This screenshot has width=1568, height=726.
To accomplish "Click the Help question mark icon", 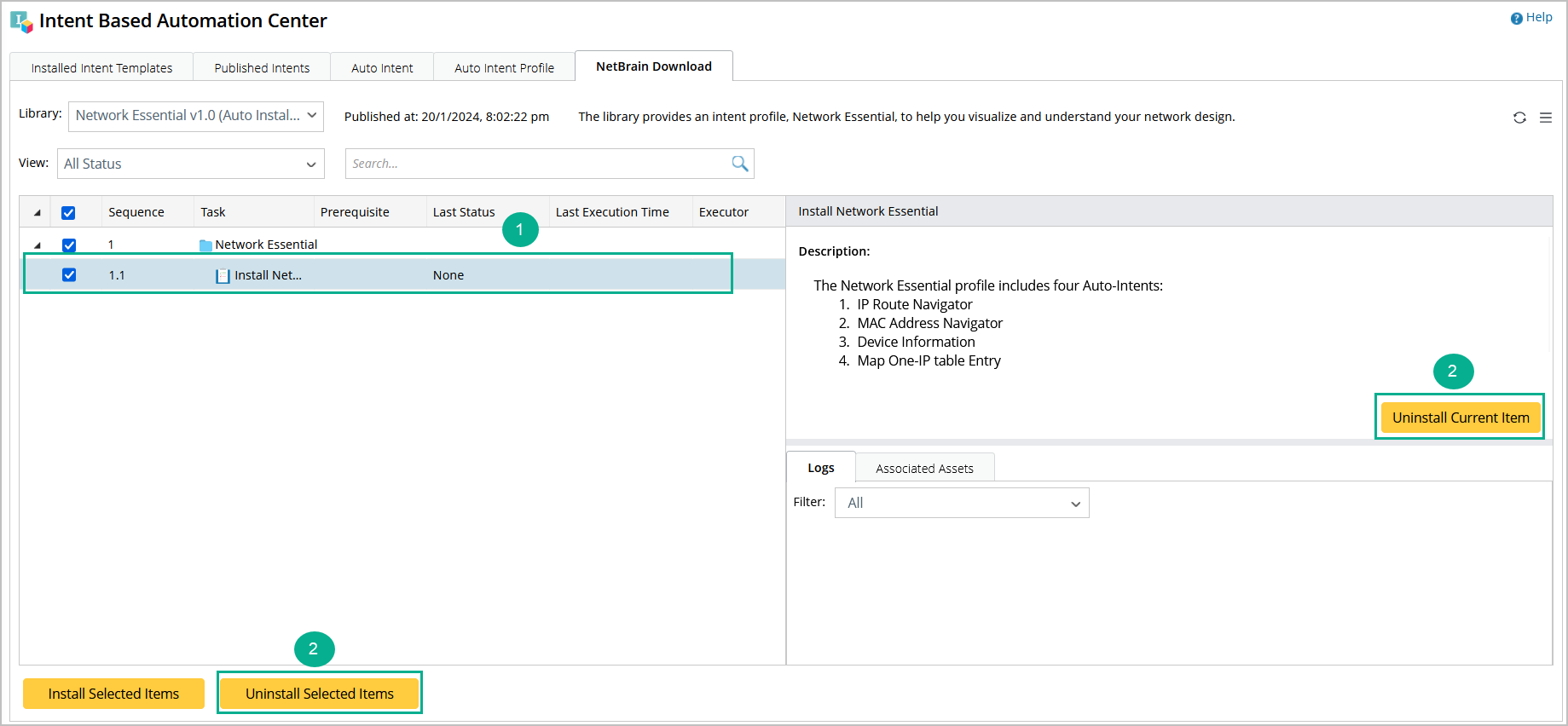I will click(x=1516, y=18).
